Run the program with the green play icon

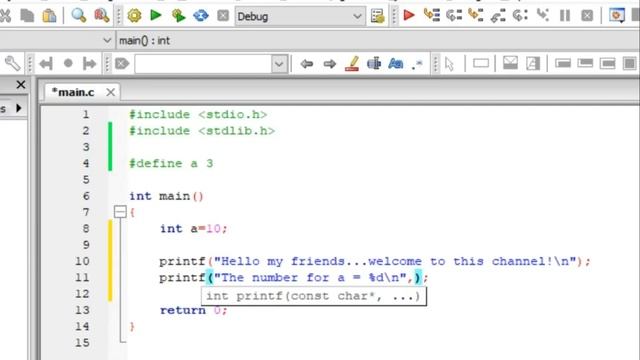pos(156,16)
